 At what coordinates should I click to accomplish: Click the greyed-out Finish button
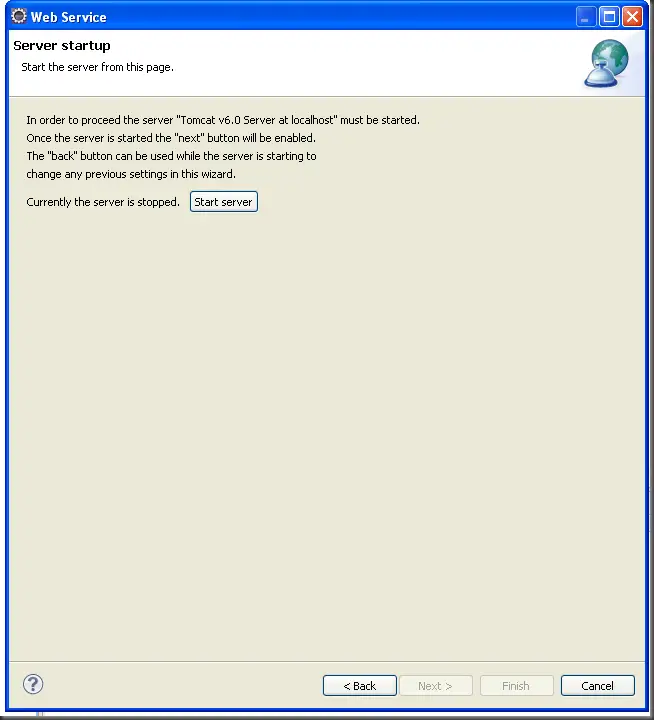[516, 686]
